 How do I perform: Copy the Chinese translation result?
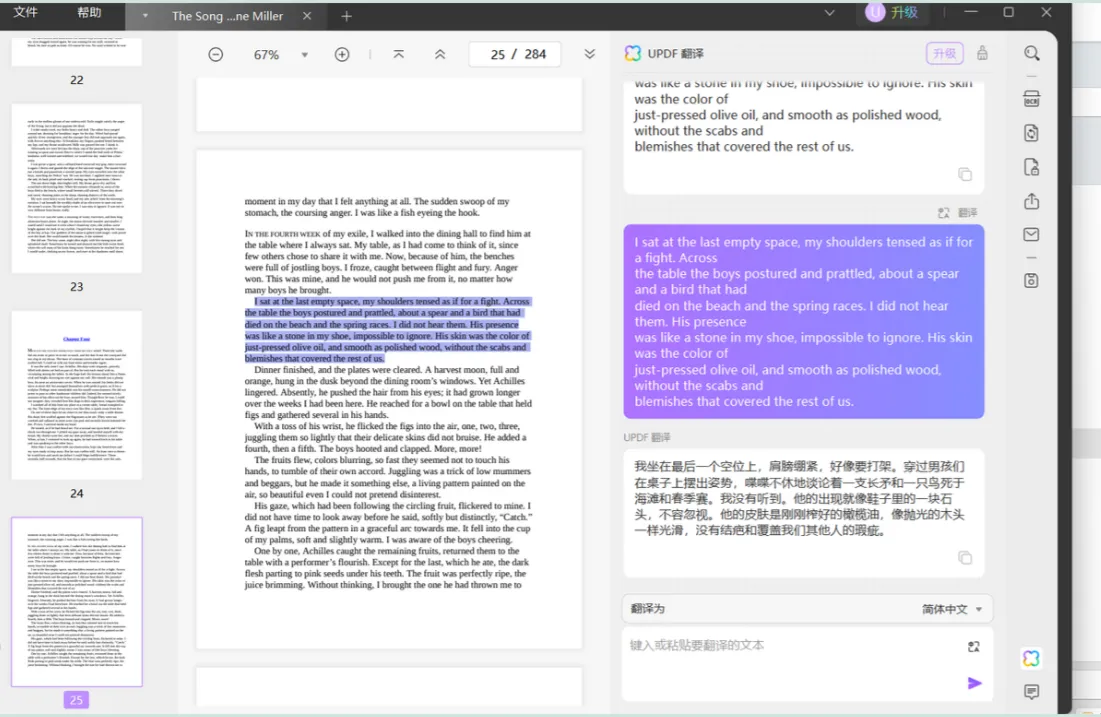tap(965, 558)
